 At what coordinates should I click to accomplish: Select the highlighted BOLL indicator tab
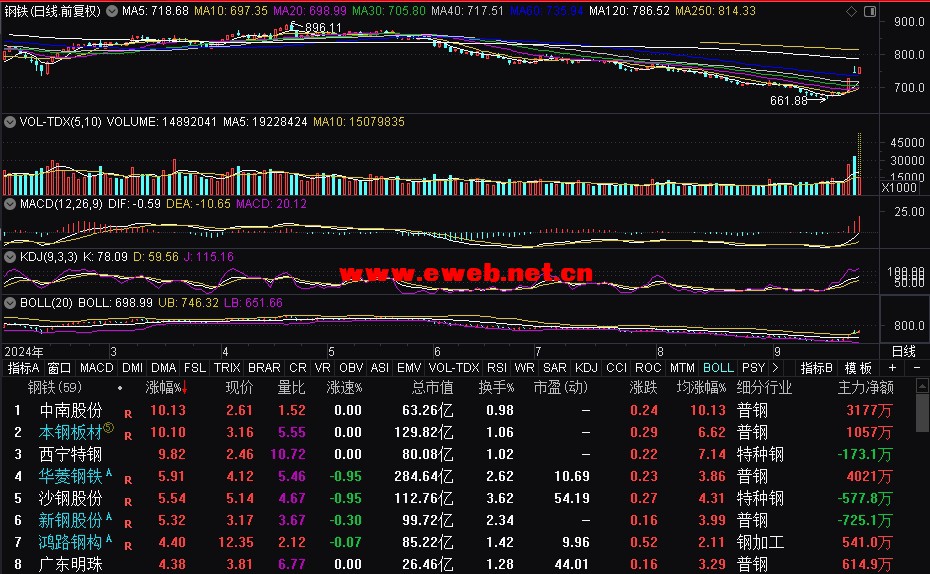(x=718, y=368)
